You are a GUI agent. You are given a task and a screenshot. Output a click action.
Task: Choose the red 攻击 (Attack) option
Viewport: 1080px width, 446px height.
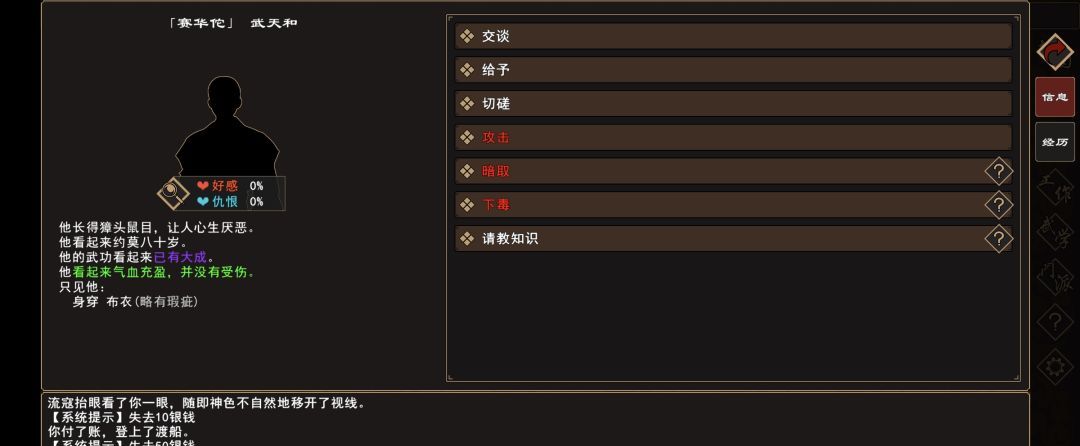pos(732,137)
